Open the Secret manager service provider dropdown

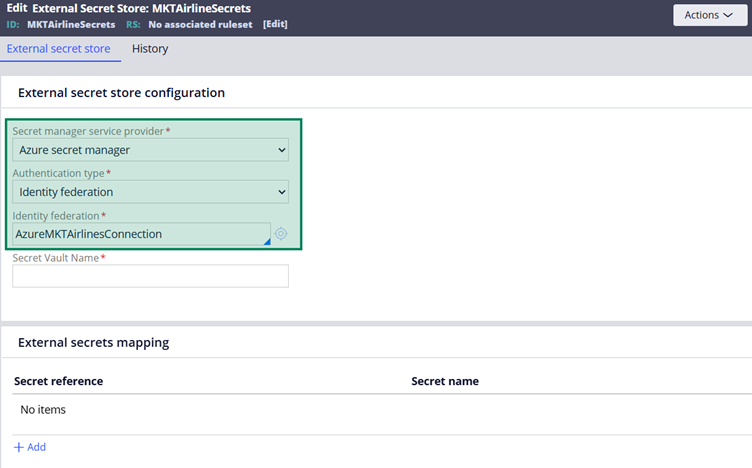click(150, 150)
